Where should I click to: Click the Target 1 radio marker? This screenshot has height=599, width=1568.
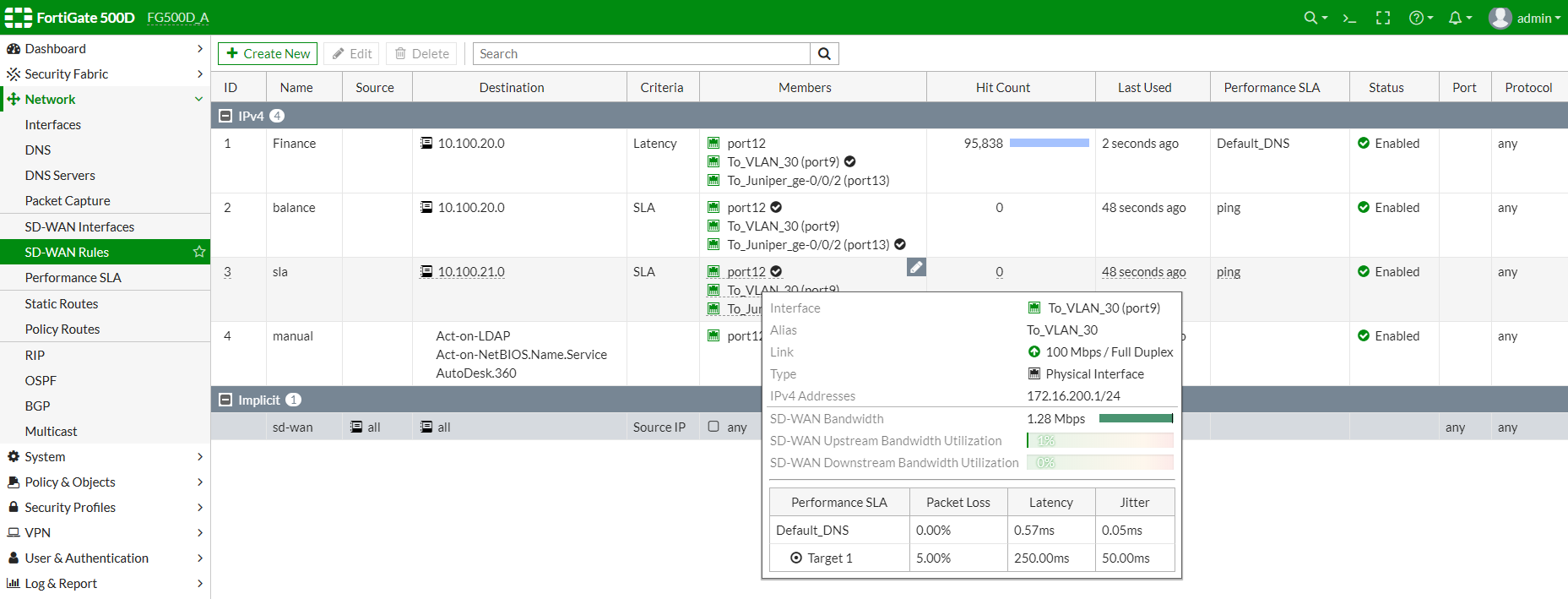point(796,558)
